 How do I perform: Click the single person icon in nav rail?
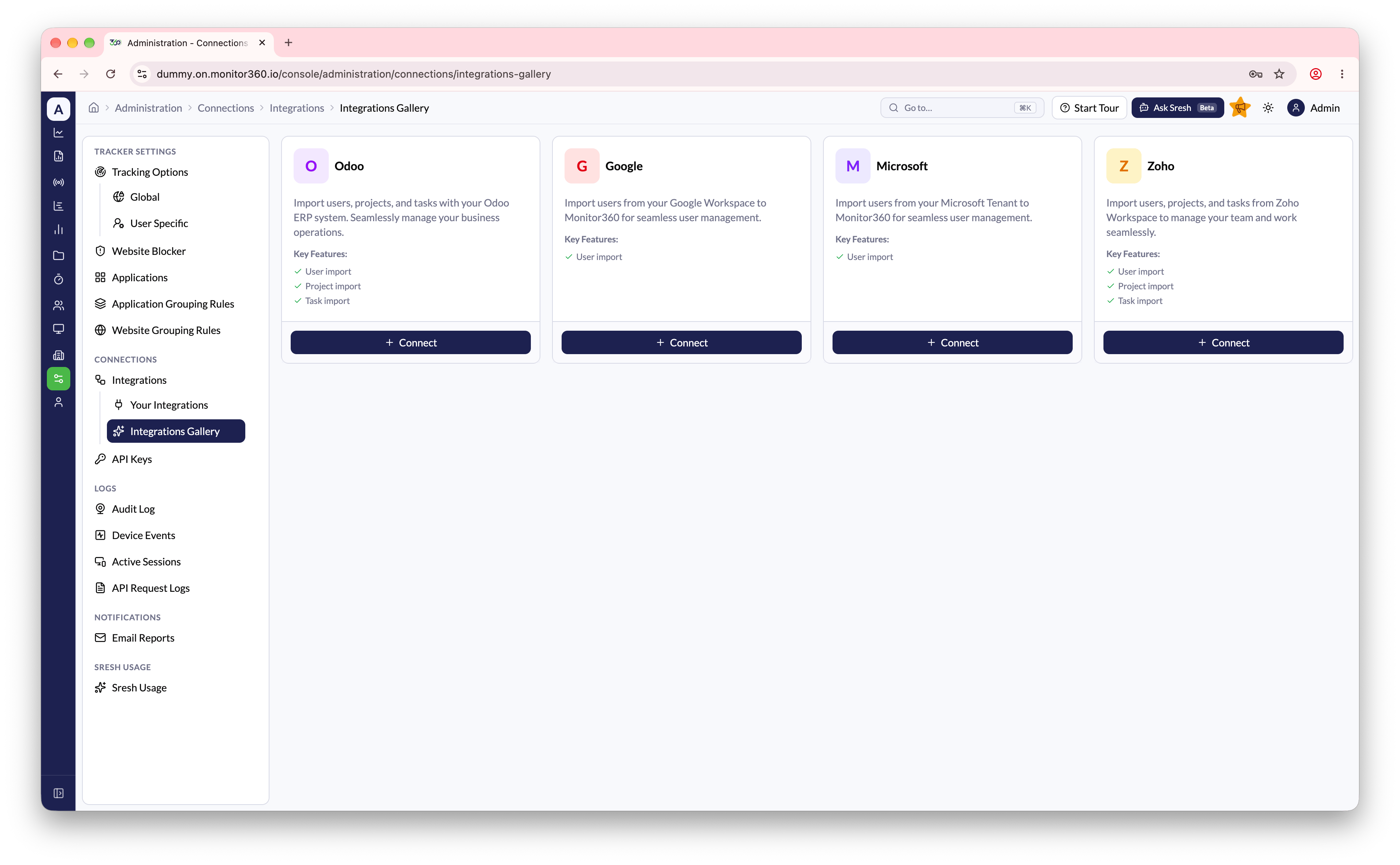point(58,403)
